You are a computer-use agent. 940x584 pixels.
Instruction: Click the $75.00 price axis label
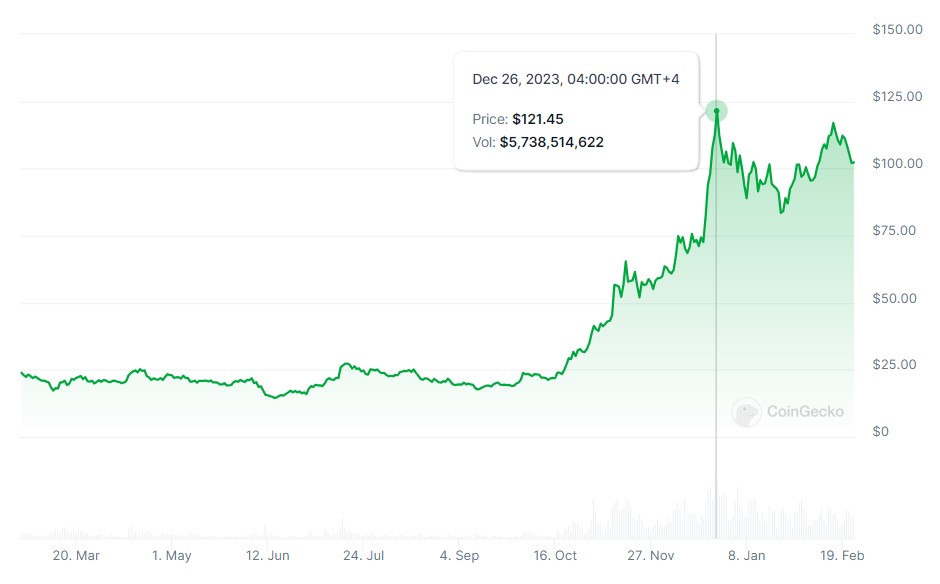[x=894, y=231]
